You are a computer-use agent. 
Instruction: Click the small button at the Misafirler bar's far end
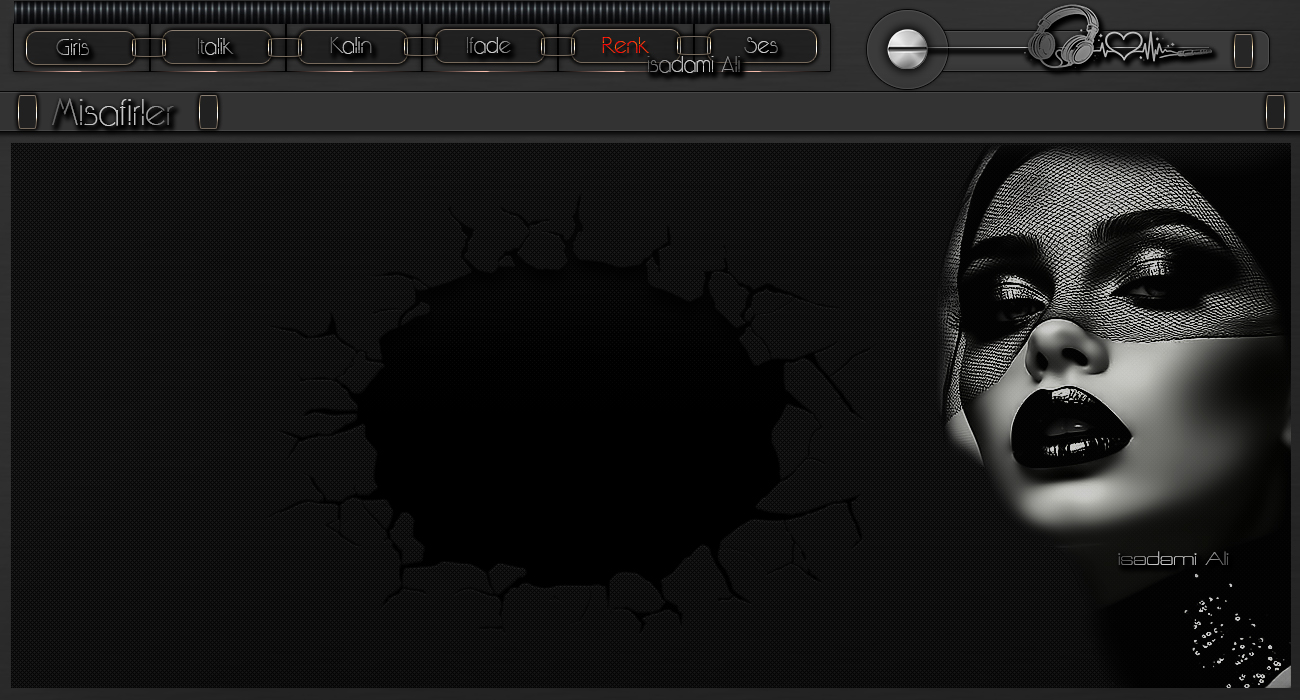pyautogui.click(x=1275, y=112)
